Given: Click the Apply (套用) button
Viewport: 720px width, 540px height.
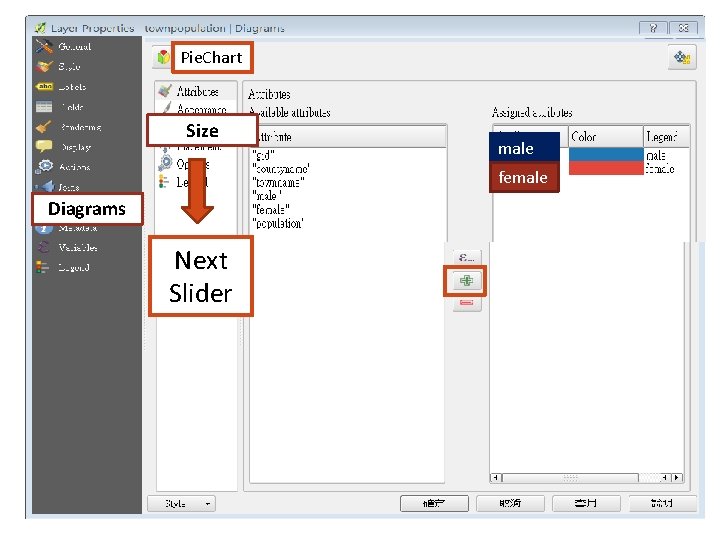Looking at the screenshot, I should pyautogui.click(x=586, y=503).
